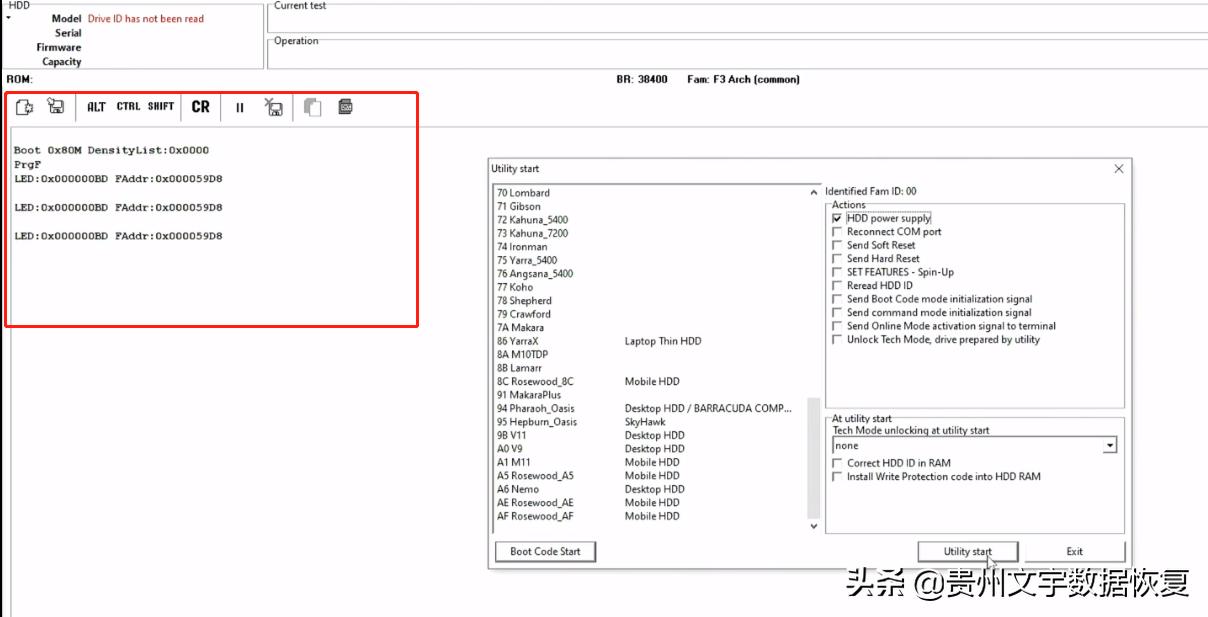
Task: Select family A1 M11
Action: 651,463
